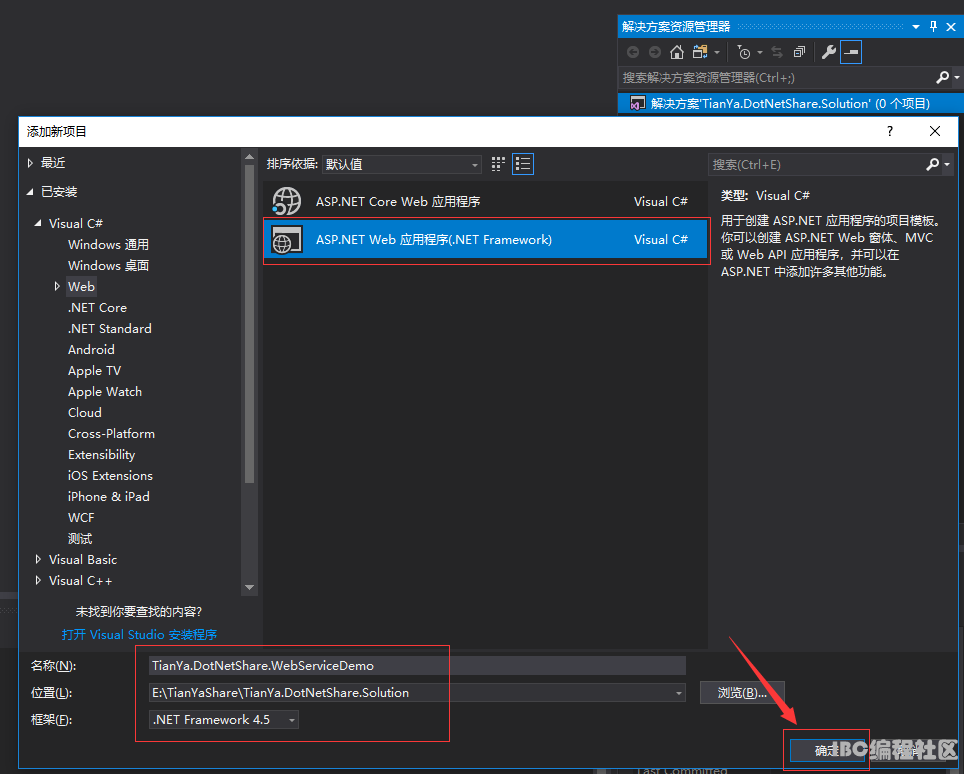Expand the 最近 (Recent) node
964x774 pixels.
(x=30, y=163)
